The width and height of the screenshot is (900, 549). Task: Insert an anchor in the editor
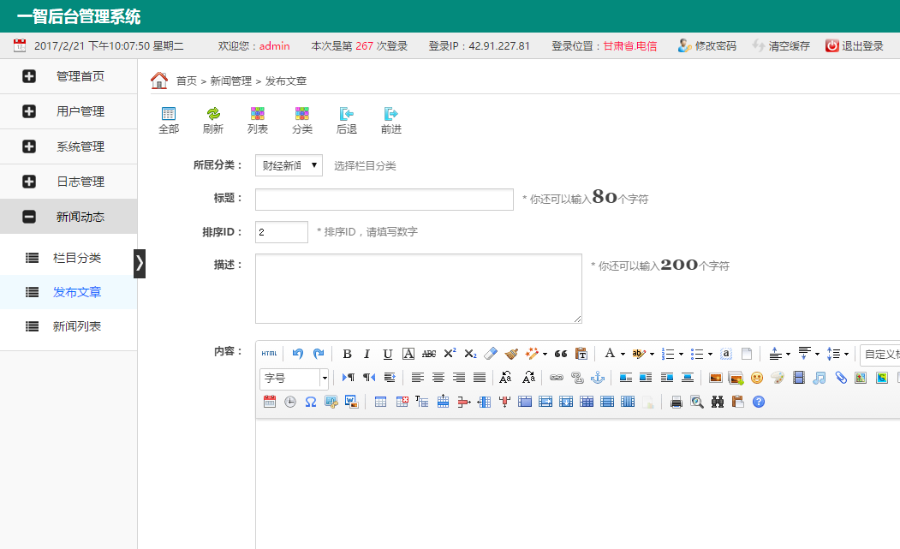598,377
